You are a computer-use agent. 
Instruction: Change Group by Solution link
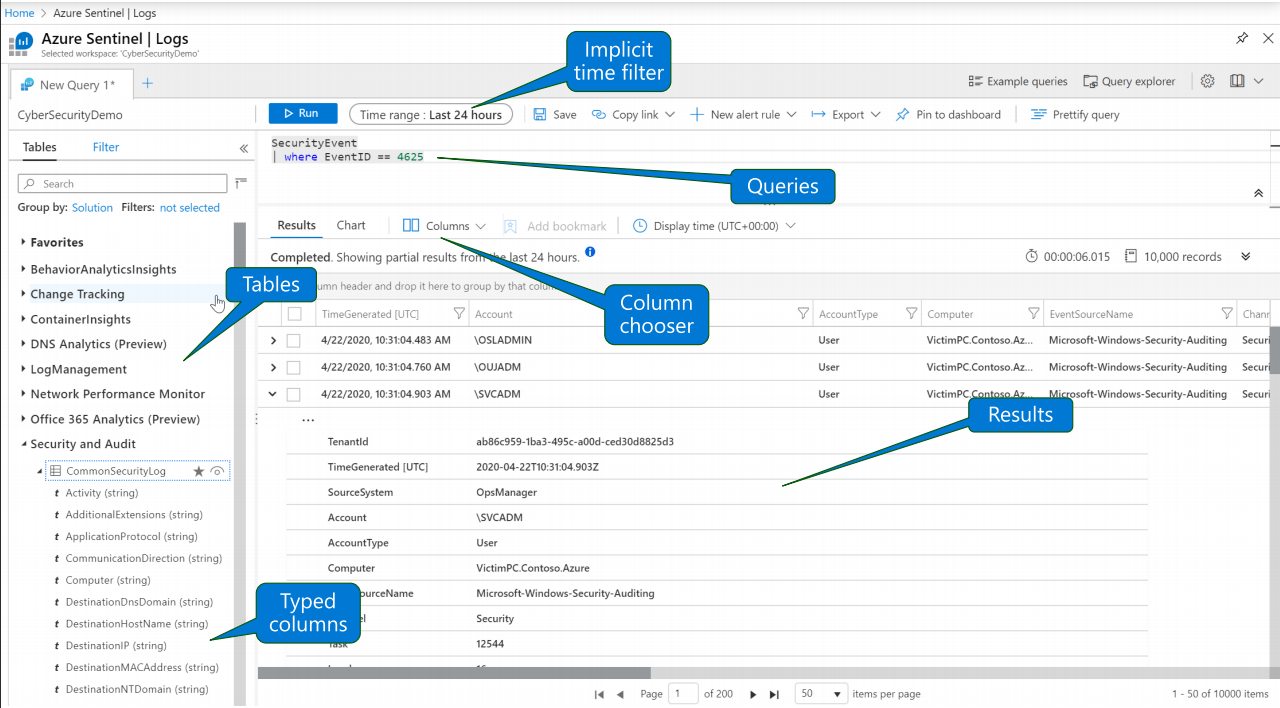coord(92,208)
